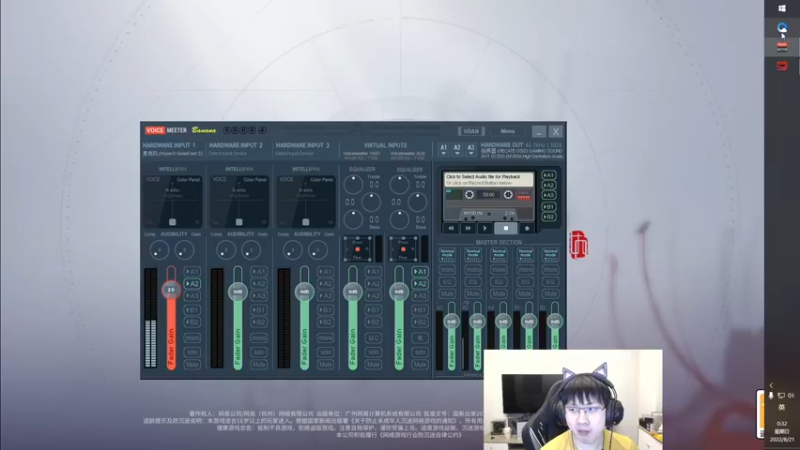Select input device for Hardware Input 2
This screenshot has height=450, width=800.
228,154
